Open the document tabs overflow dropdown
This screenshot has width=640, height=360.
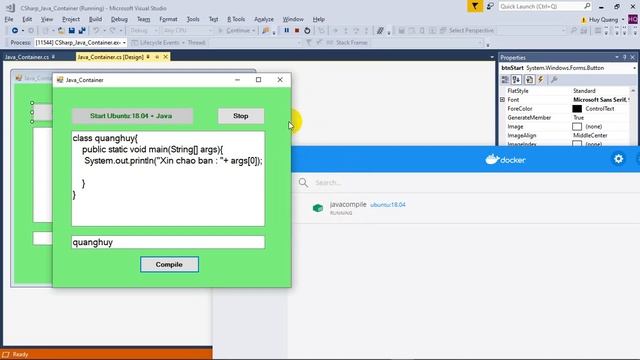click(492, 58)
